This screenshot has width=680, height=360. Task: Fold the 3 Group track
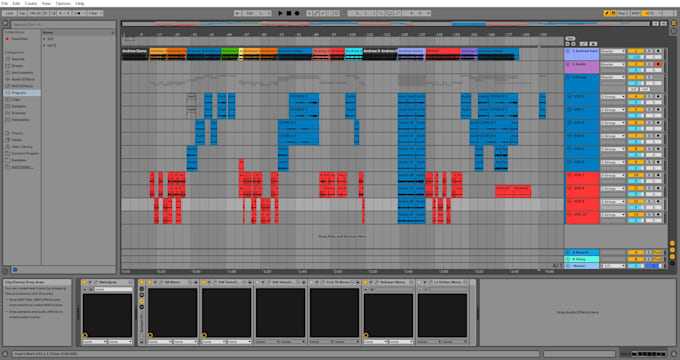[569, 77]
